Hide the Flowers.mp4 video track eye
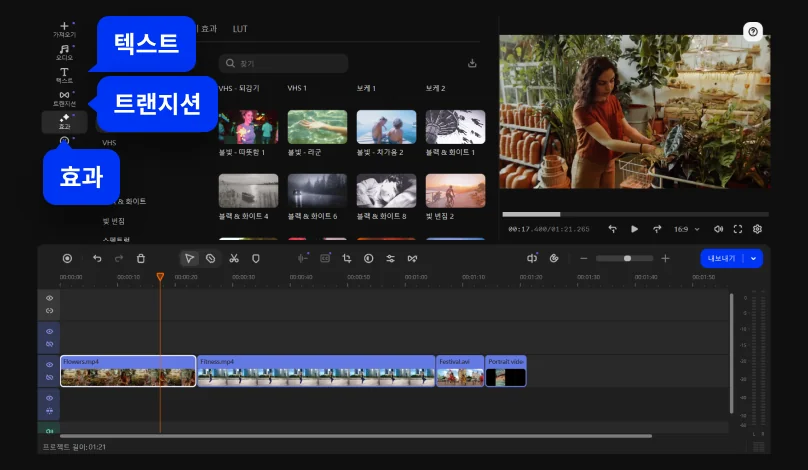This screenshot has width=808, height=470. pyautogui.click(x=49, y=364)
